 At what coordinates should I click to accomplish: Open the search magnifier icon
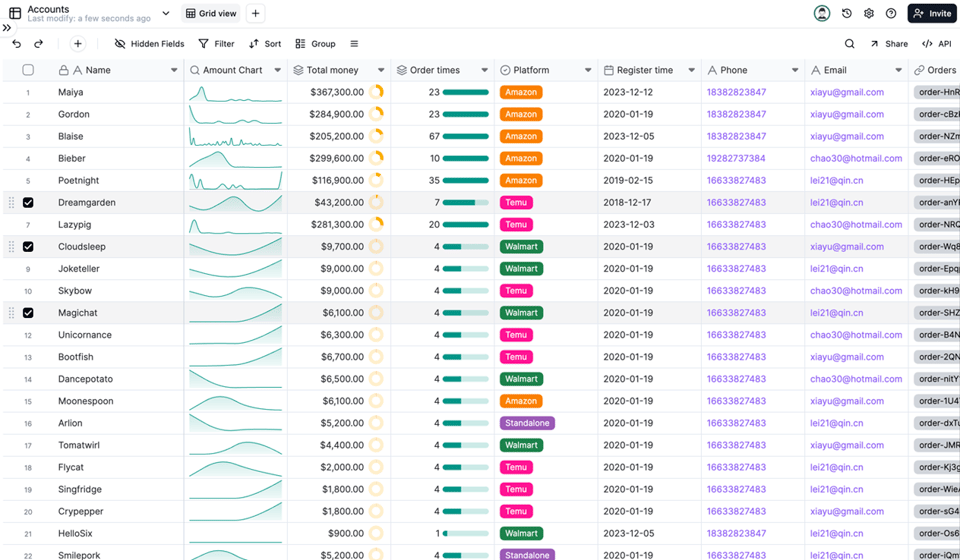tap(849, 44)
